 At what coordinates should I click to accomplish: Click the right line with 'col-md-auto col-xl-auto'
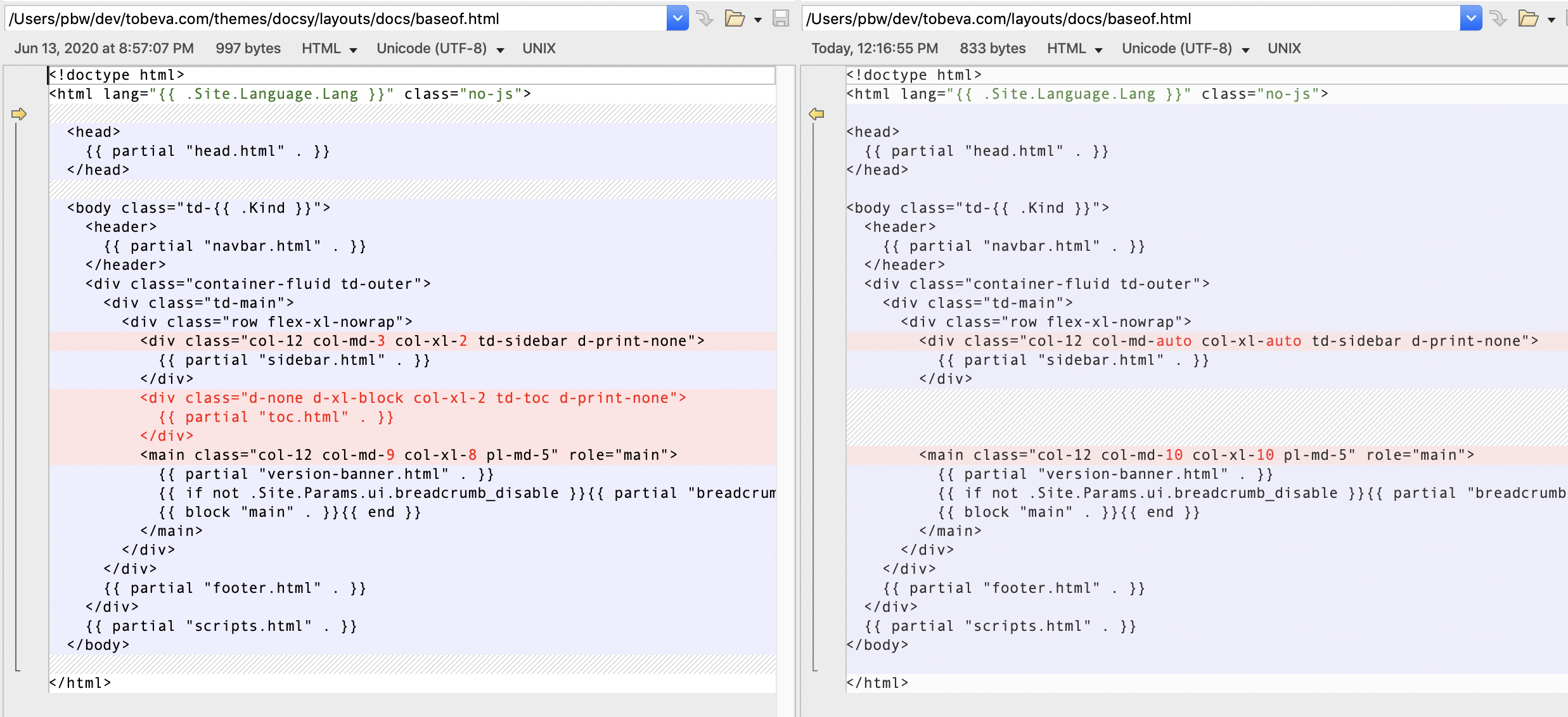tap(1207, 341)
